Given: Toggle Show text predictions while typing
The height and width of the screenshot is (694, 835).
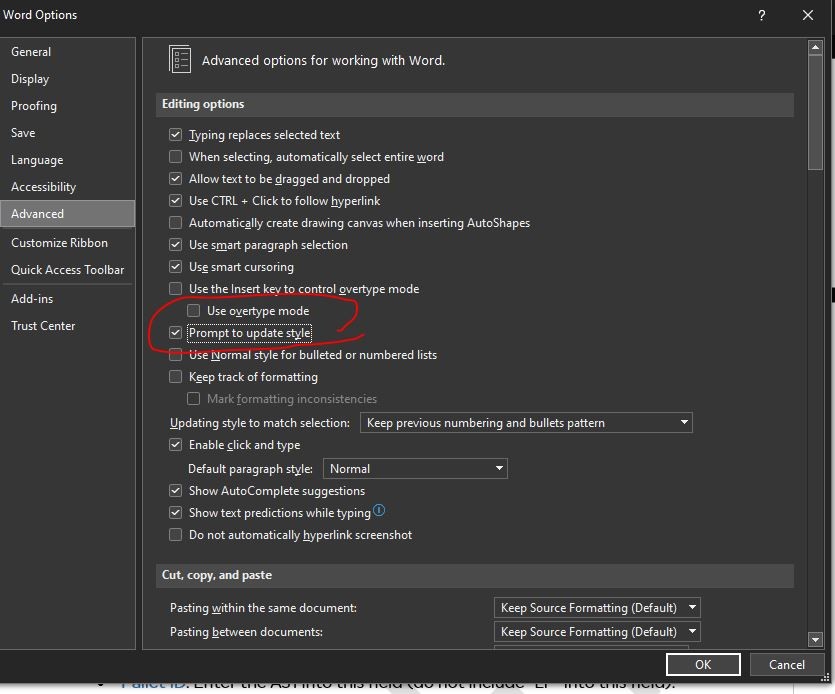Looking at the screenshot, I should (x=175, y=512).
